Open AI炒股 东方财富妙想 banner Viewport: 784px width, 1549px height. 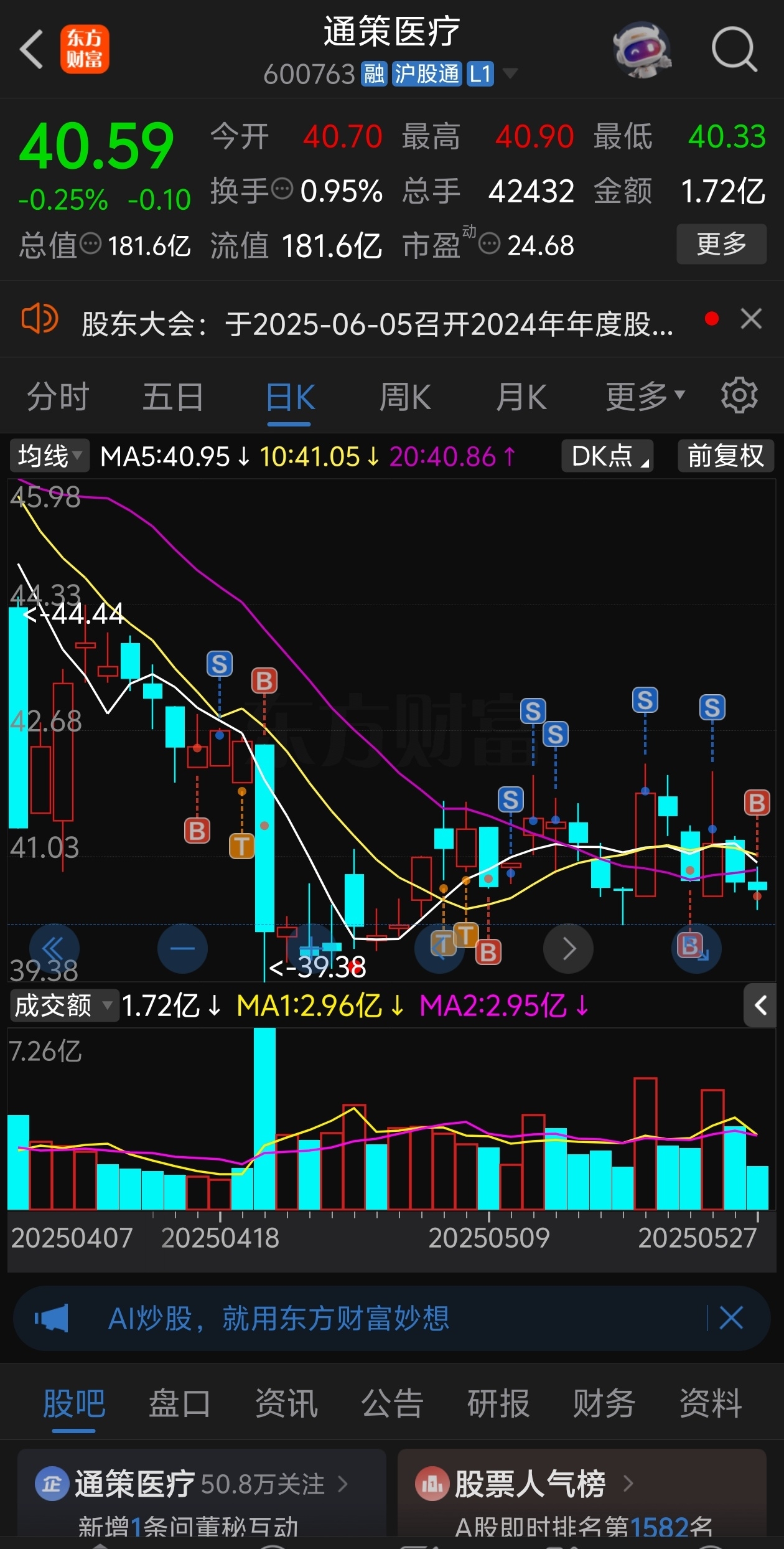point(392,1318)
